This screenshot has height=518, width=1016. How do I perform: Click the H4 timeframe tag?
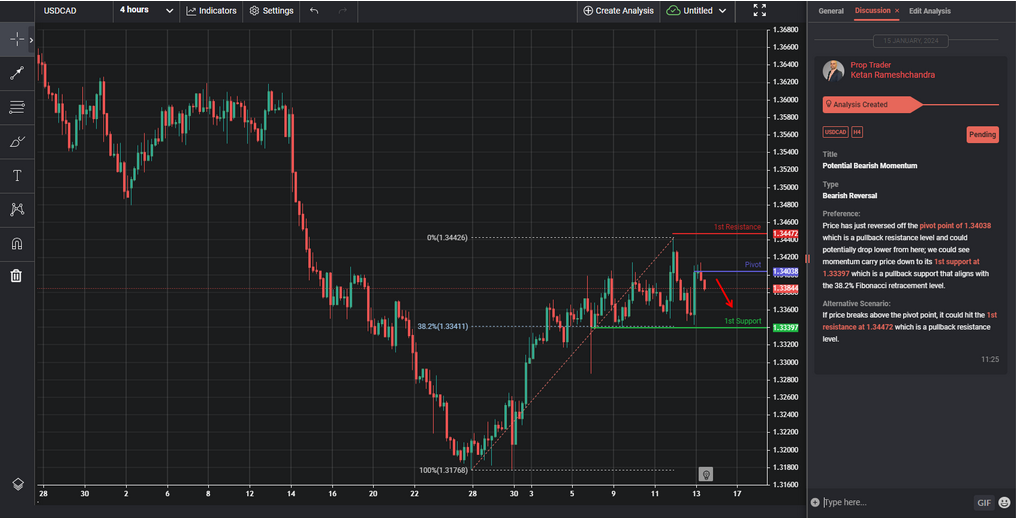pos(857,132)
